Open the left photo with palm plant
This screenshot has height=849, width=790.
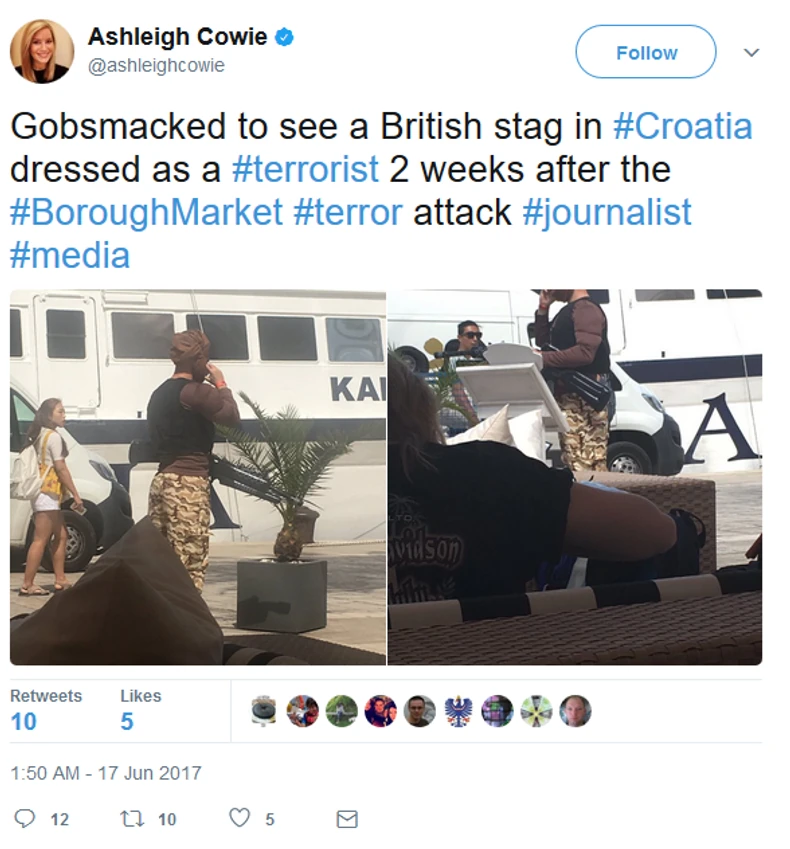coord(198,477)
